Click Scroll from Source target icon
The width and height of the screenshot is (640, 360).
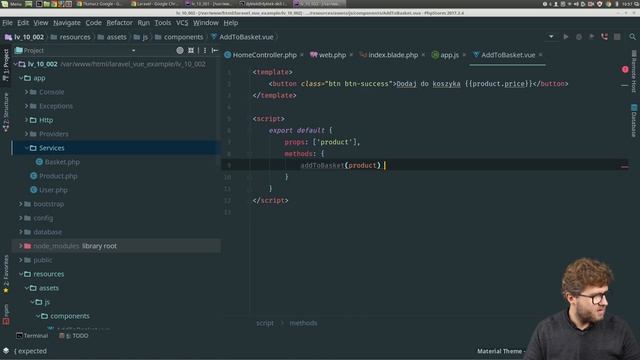coord(180,50)
